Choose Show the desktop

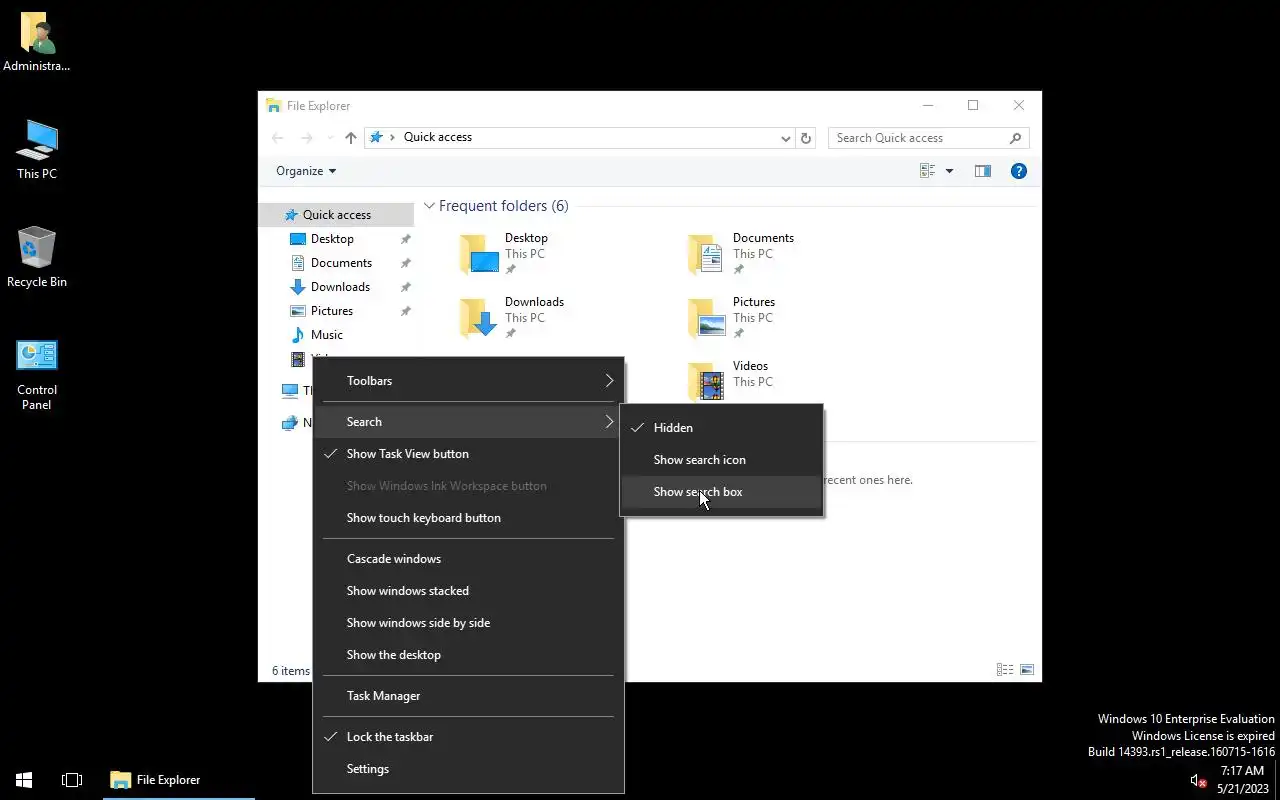pos(468,655)
